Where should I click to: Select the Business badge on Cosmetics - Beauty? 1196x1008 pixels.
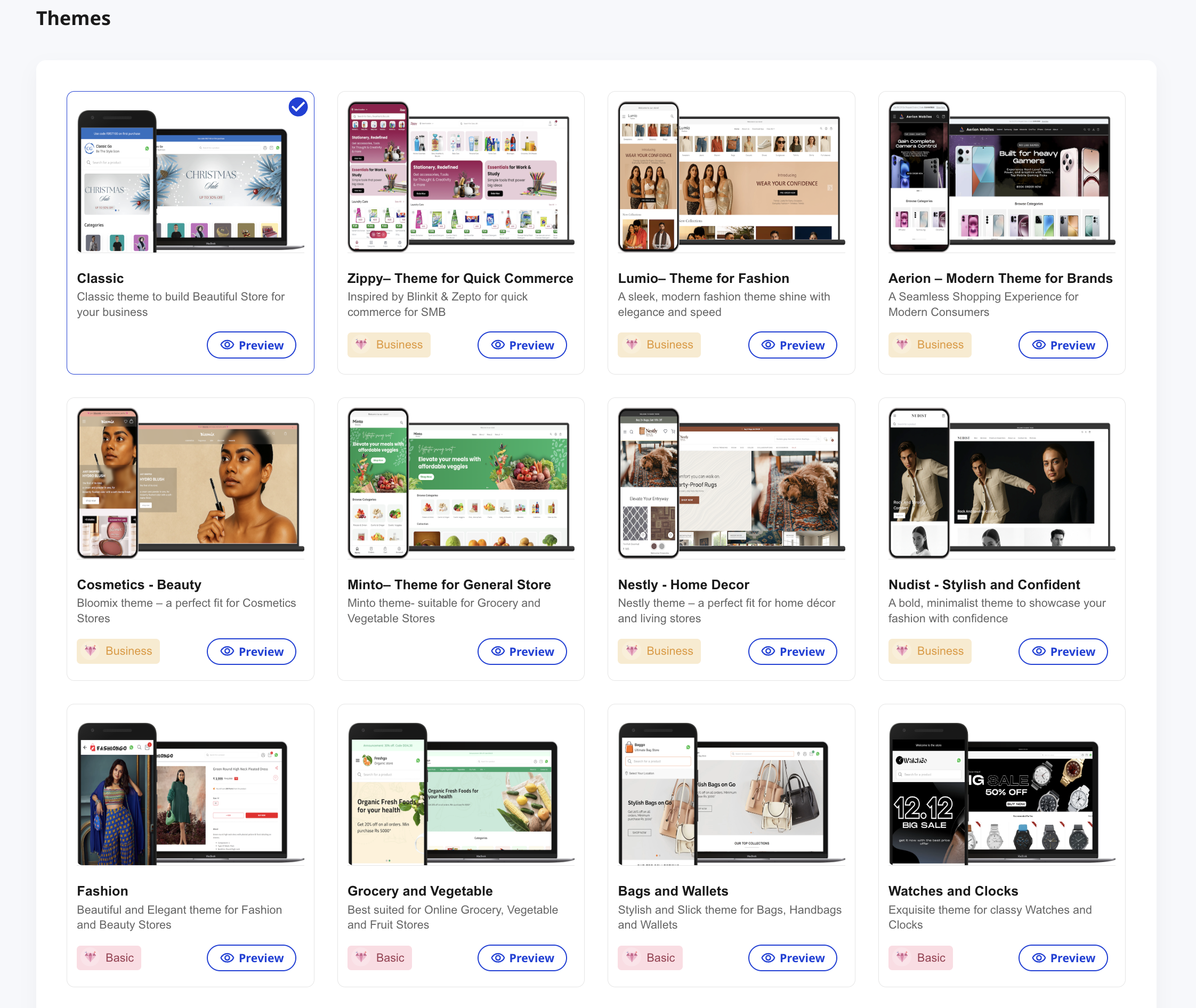pos(118,651)
